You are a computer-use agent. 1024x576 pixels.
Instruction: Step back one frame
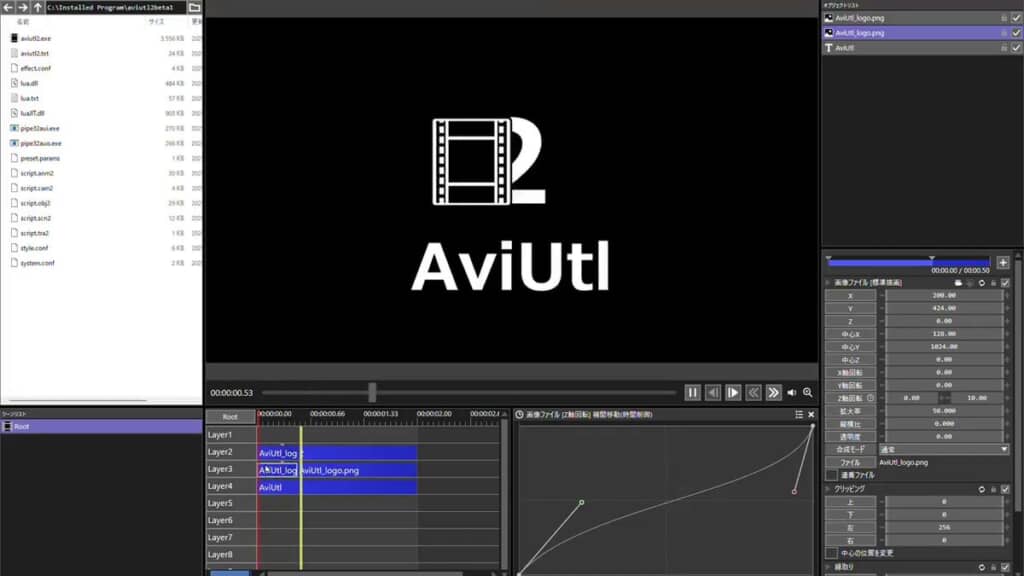coord(712,392)
